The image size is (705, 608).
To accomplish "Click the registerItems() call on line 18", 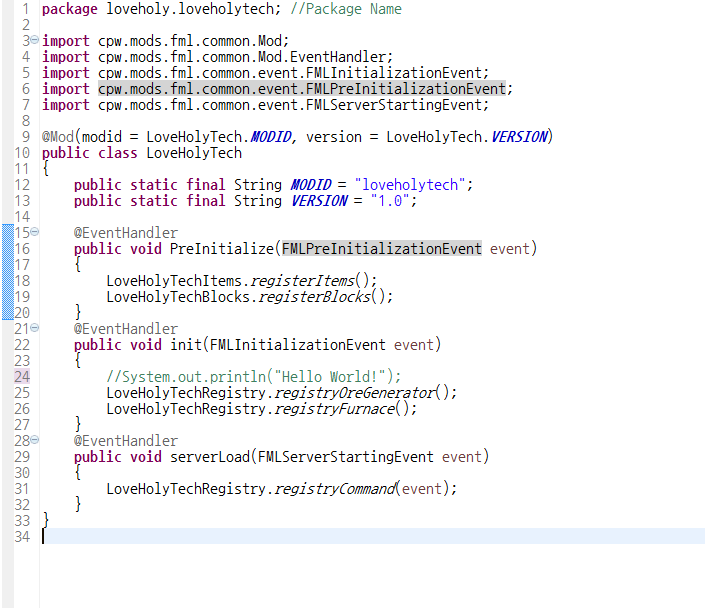I will [x=310, y=281].
